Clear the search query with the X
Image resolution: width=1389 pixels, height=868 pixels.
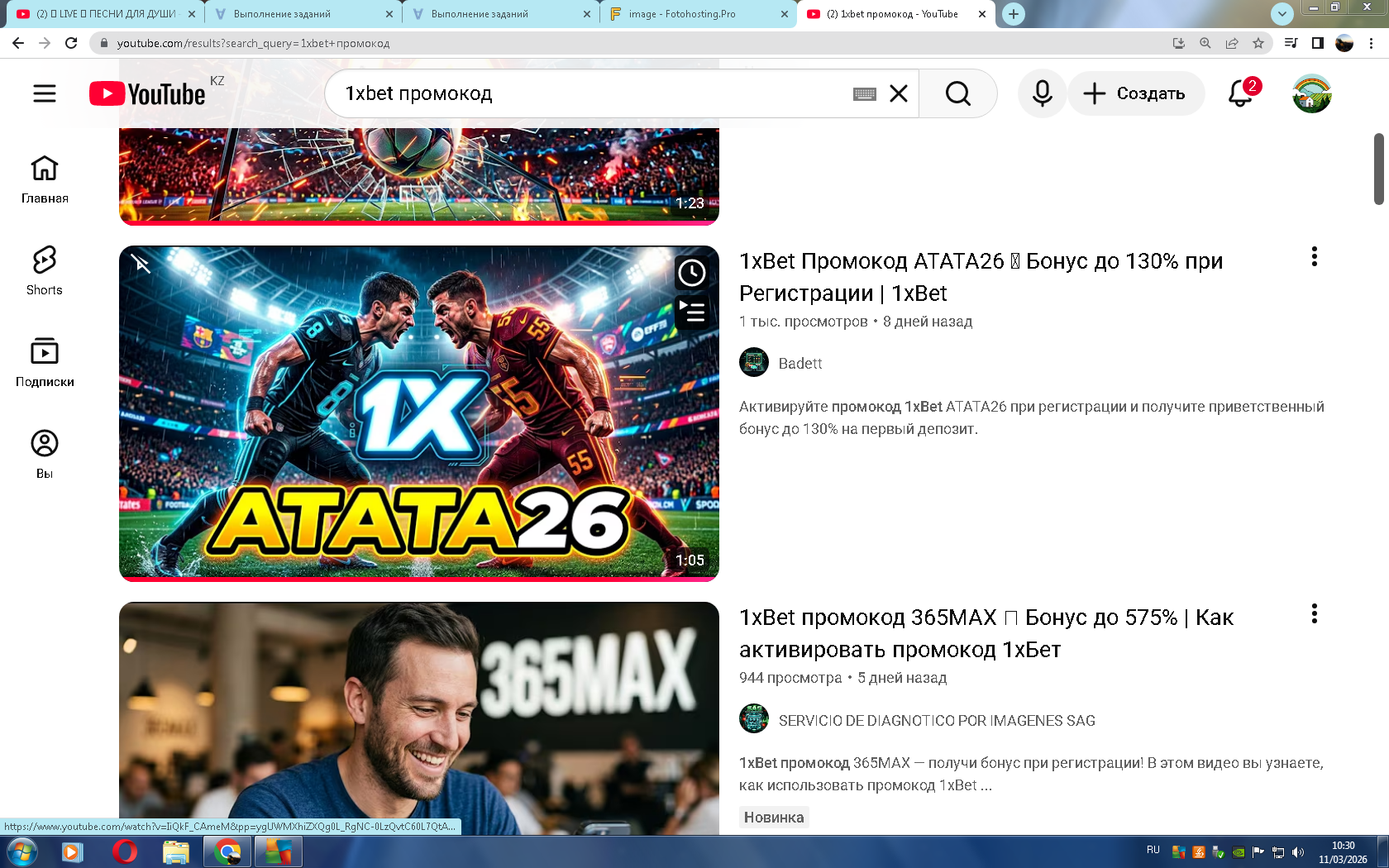click(899, 94)
